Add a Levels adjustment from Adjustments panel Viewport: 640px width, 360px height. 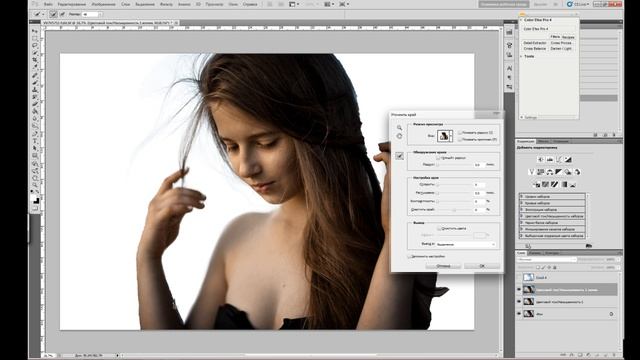click(x=550, y=160)
